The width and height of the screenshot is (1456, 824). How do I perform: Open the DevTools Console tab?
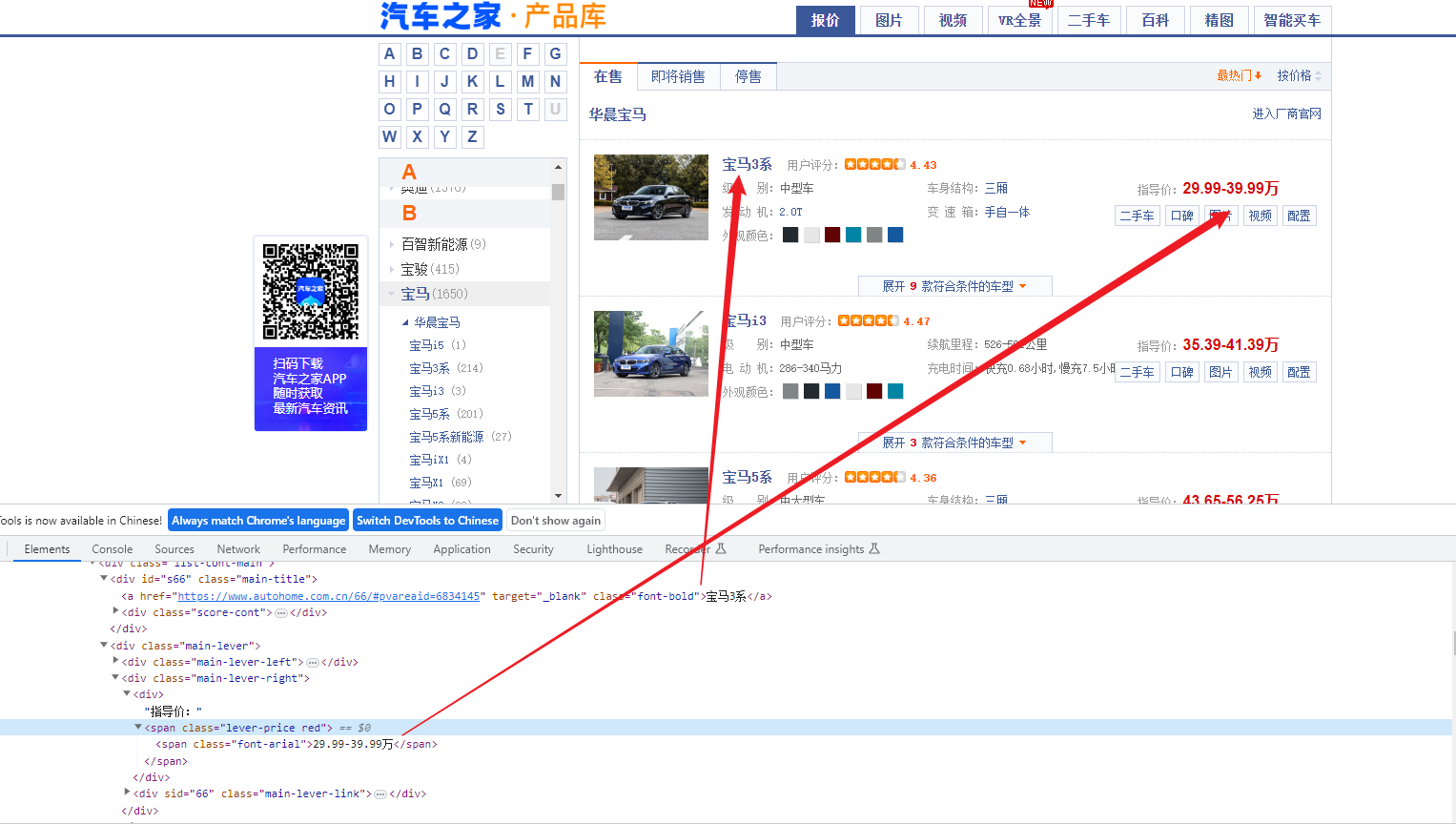113,549
